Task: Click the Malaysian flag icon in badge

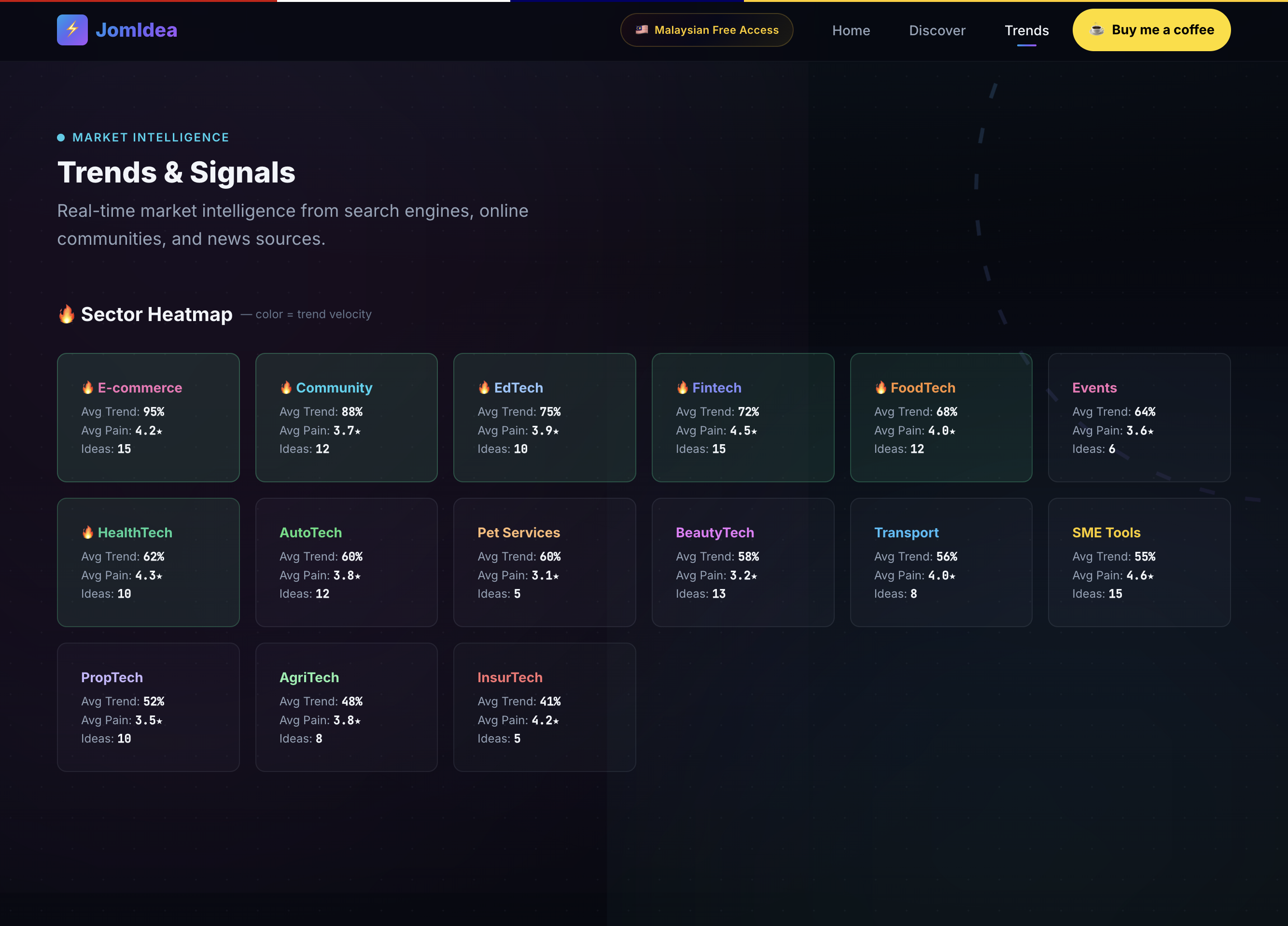Action: point(642,29)
